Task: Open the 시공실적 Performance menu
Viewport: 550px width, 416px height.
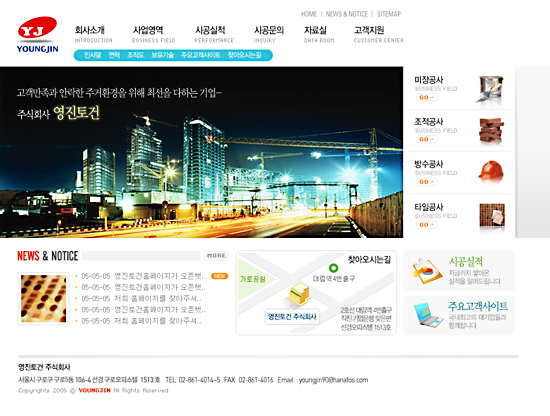Action: click(x=214, y=34)
